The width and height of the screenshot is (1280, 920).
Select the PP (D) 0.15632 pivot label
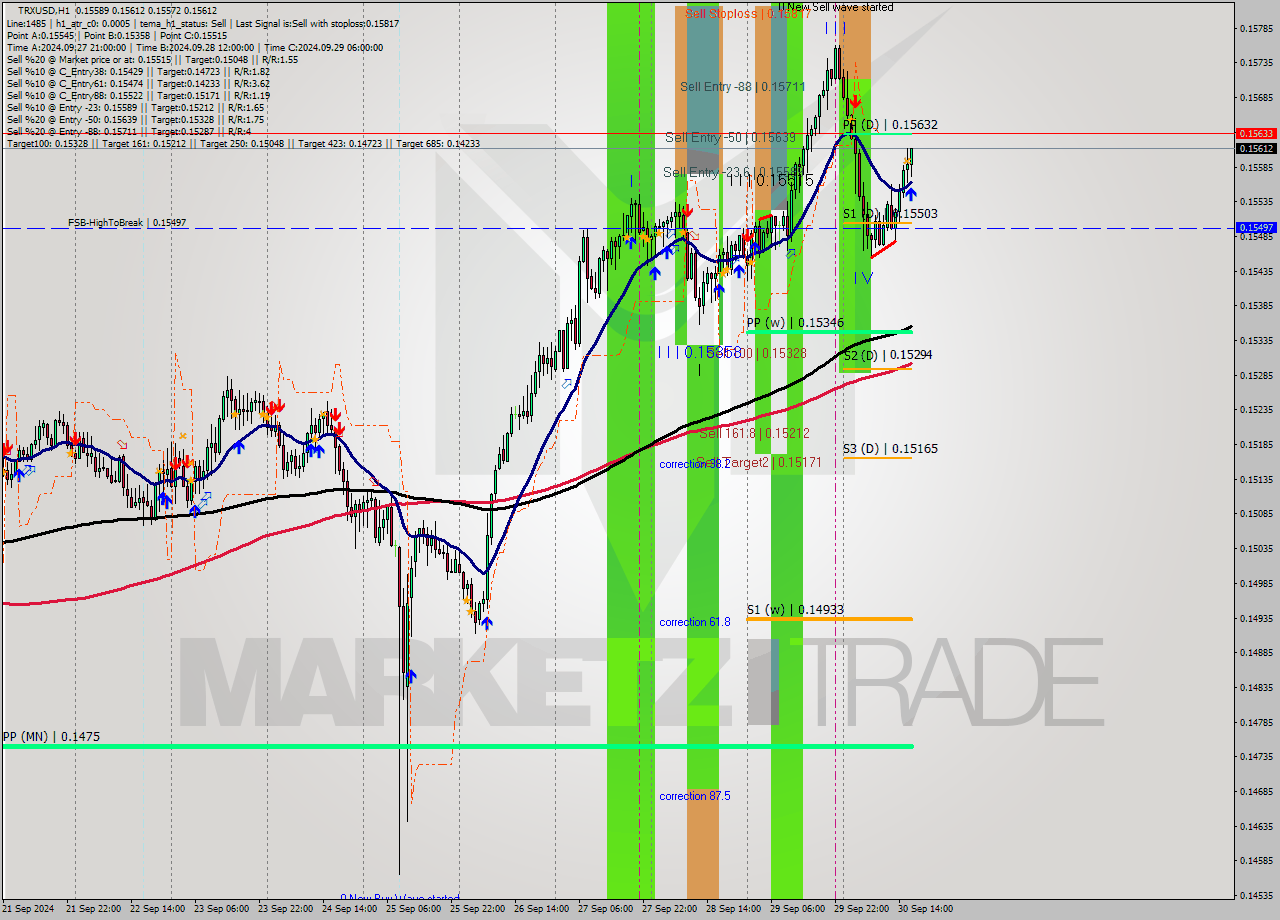point(890,125)
